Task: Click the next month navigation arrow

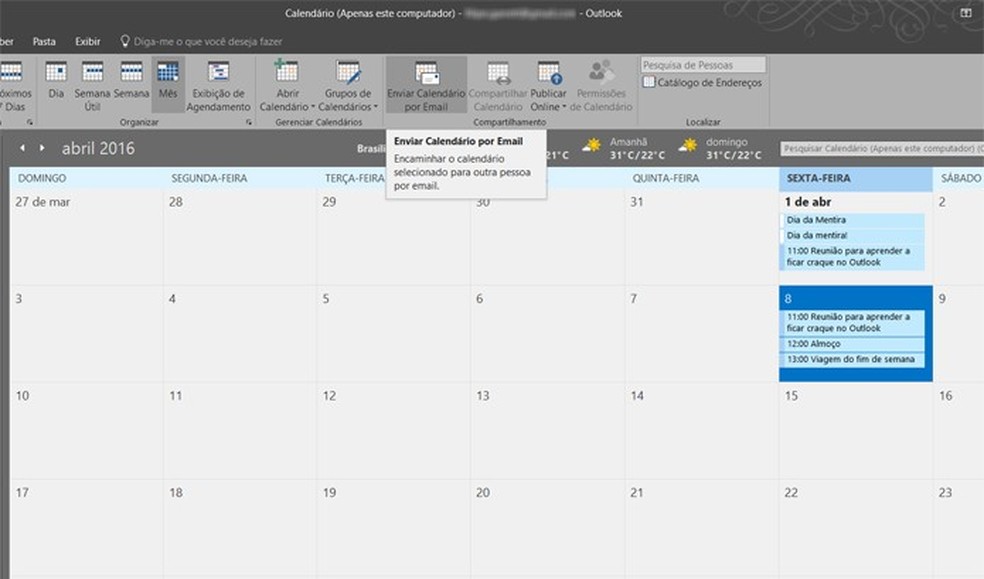Action: [x=42, y=146]
